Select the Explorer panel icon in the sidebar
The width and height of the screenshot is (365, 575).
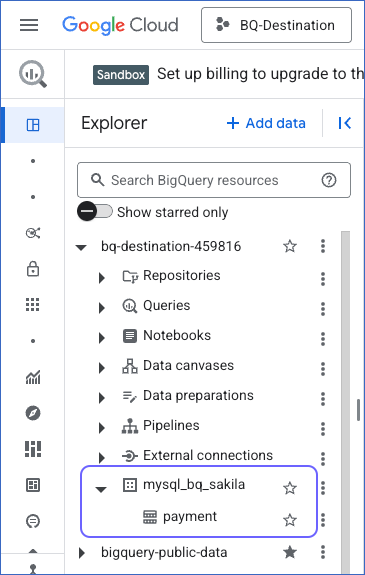click(33, 125)
